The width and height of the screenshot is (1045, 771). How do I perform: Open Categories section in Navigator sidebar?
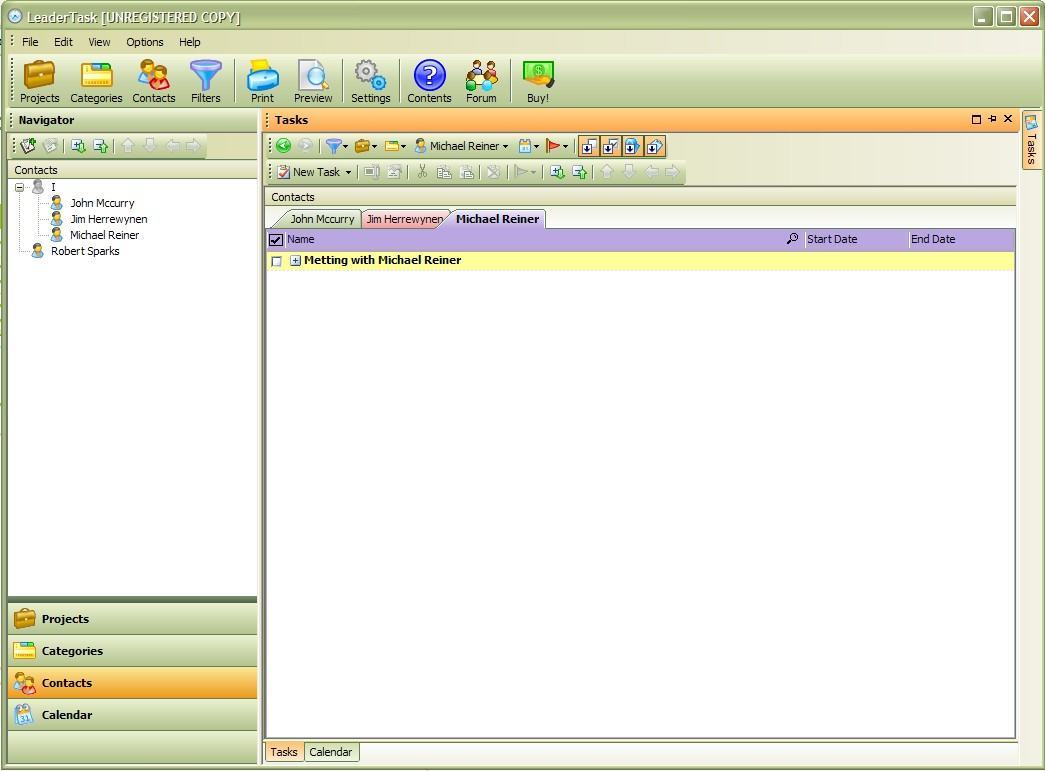click(133, 651)
